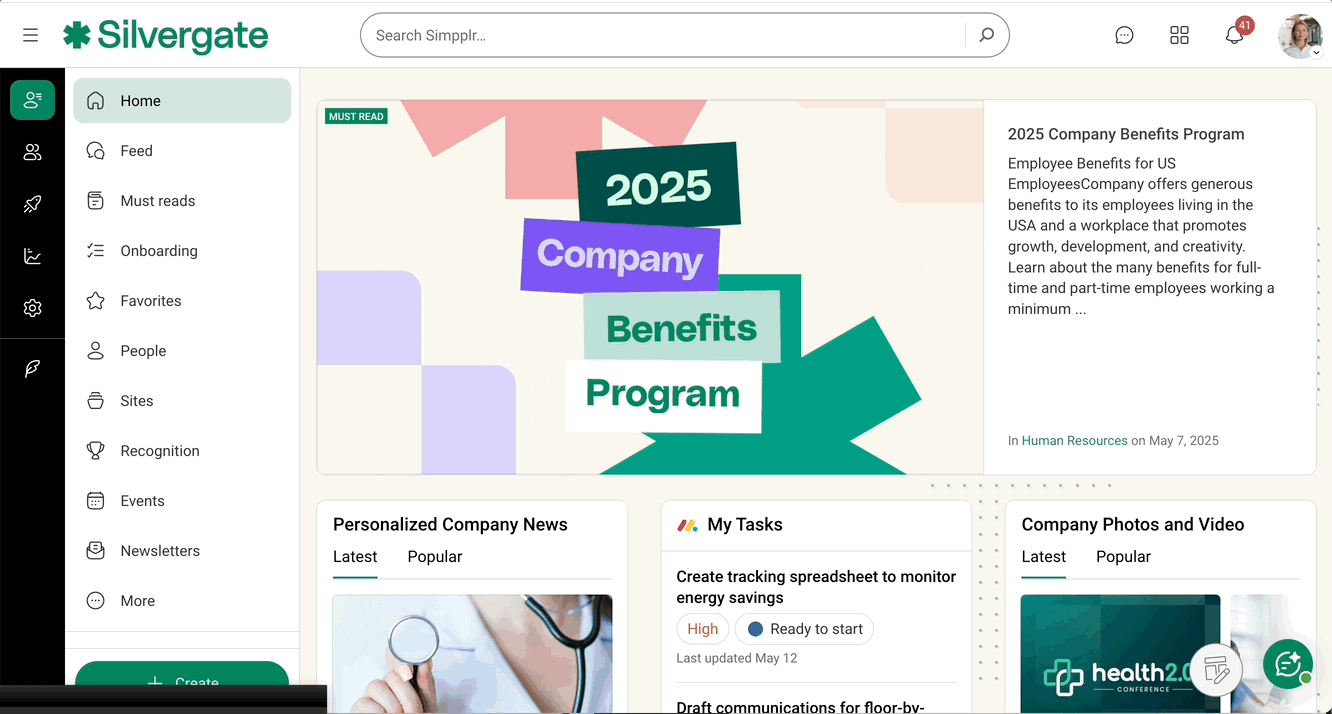Click into the Search Simpplr field
Screen dimensions: 1332x714
pyautogui.click(x=660, y=35)
